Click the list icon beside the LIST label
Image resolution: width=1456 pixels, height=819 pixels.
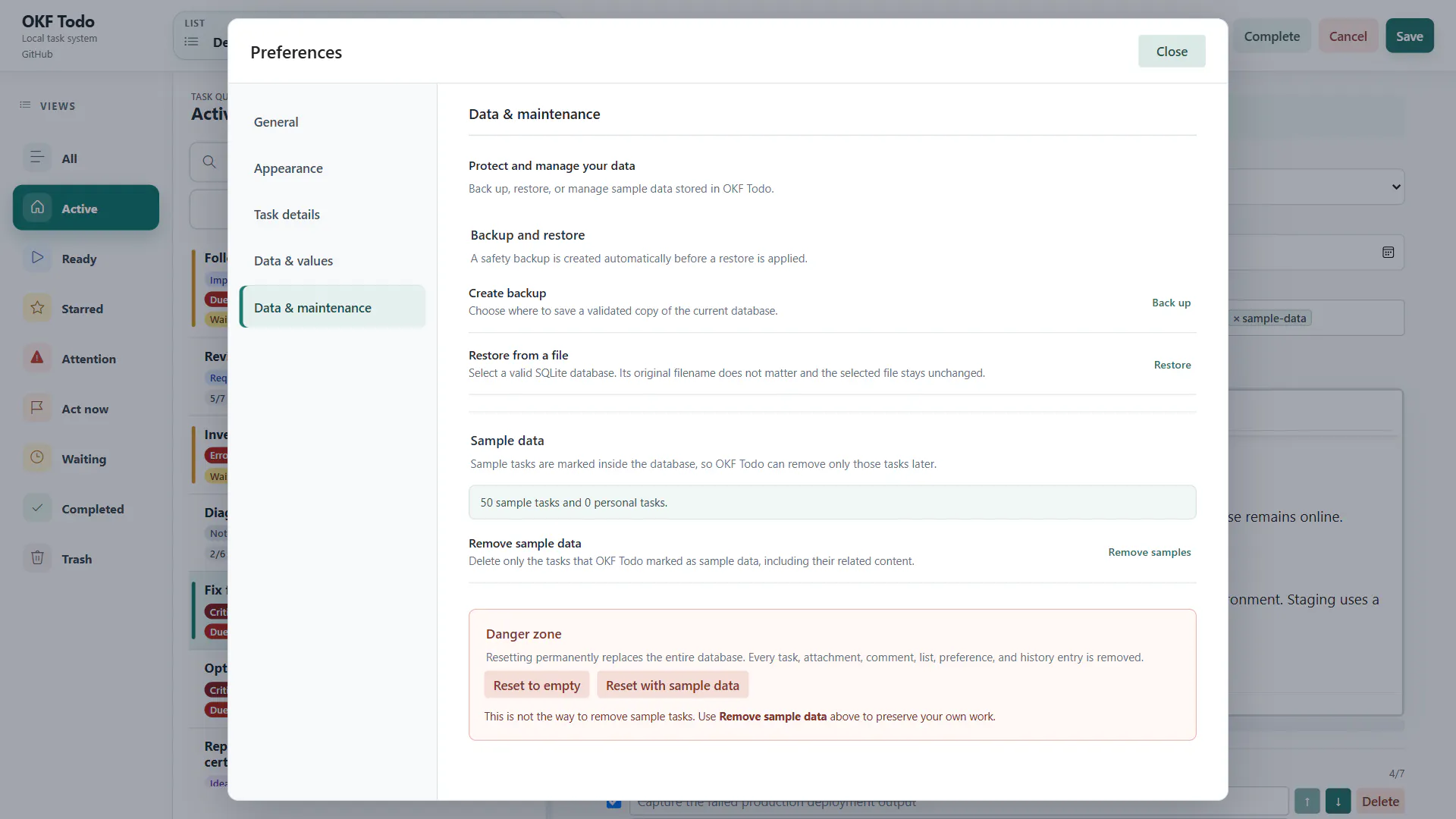point(191,42)
